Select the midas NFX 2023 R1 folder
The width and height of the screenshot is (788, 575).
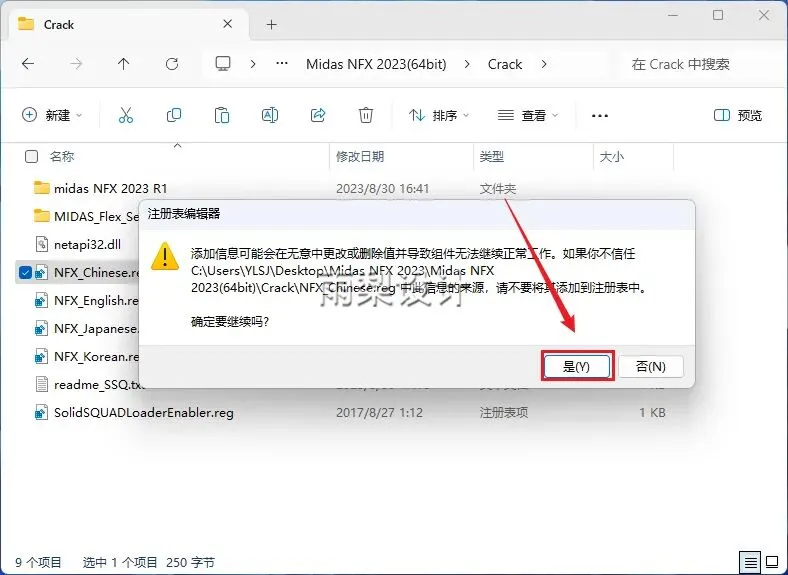click(111, 188)
